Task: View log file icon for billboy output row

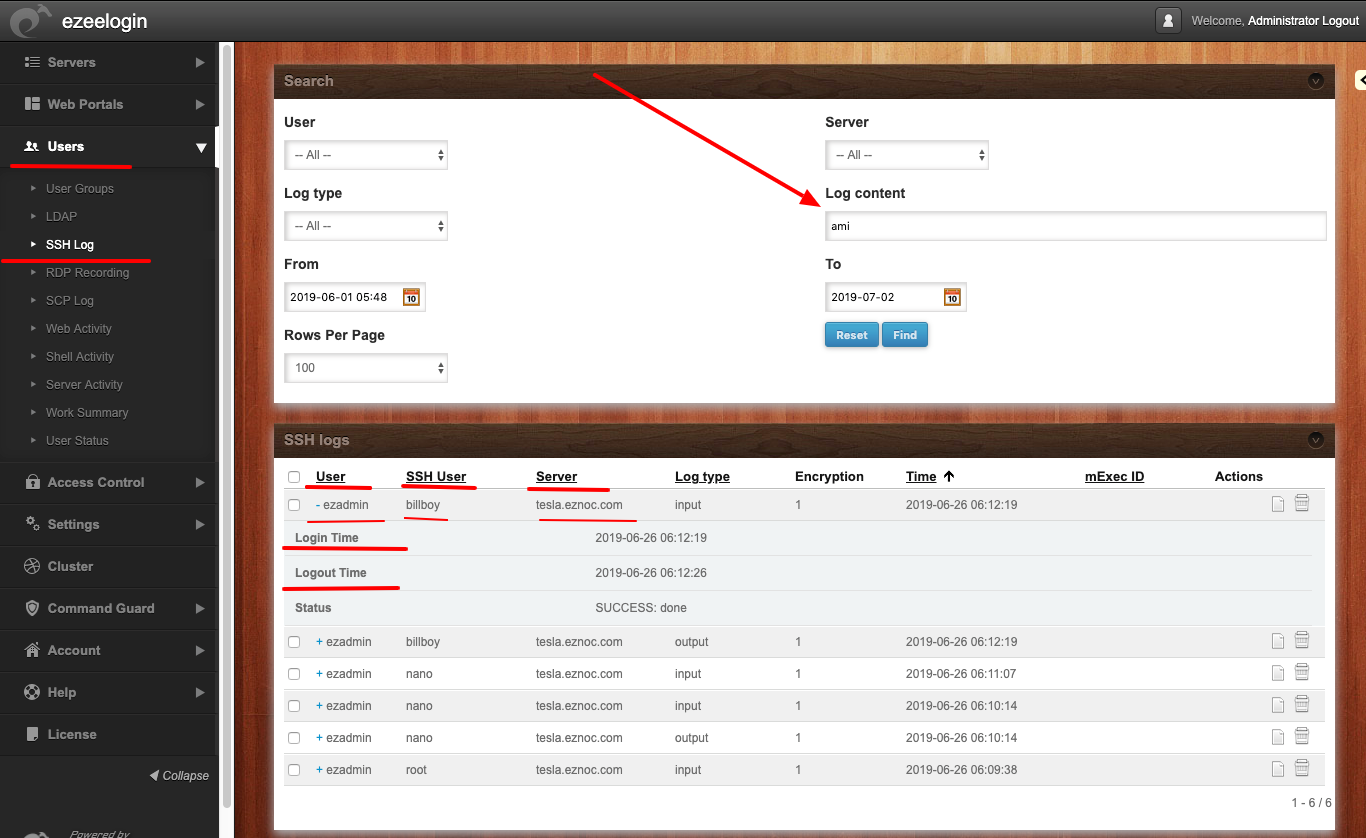Action: (x=1278, y=641)
